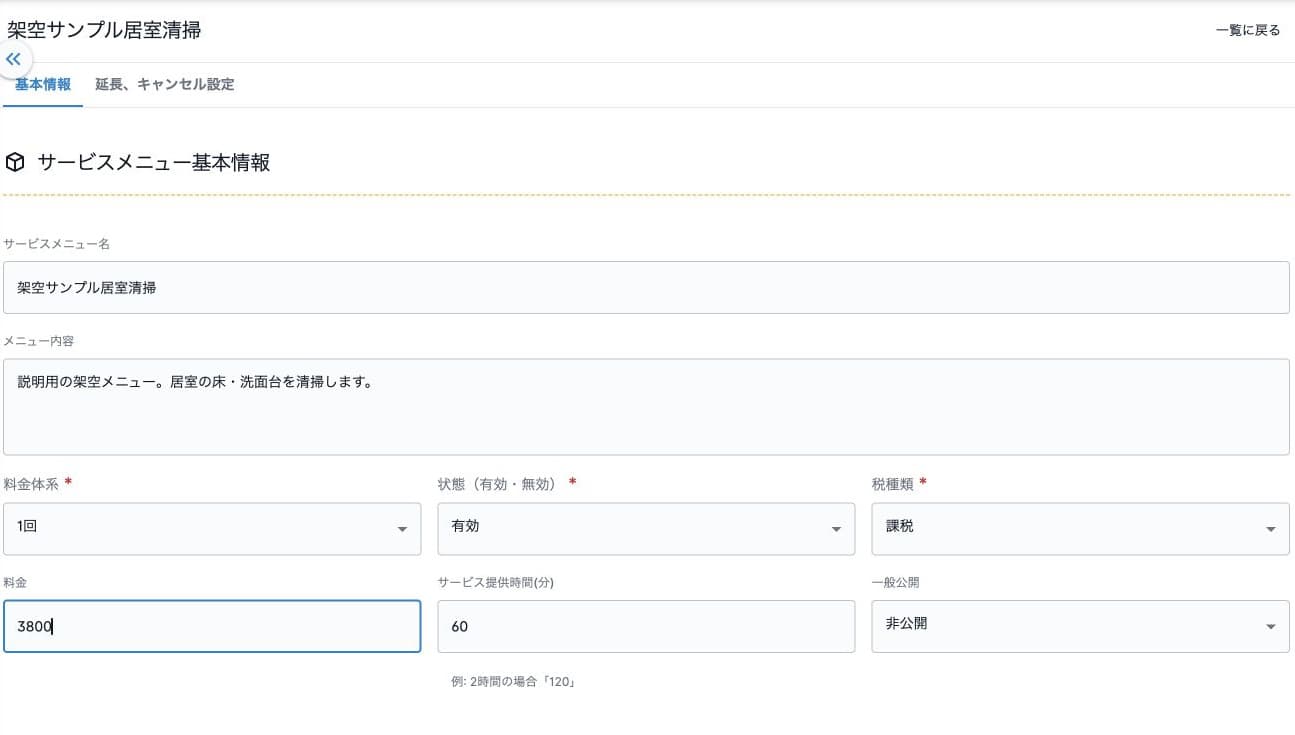1295x735 pixels.
Task: Click the メニュー内容 field label
Action: (x=39, y=341)
